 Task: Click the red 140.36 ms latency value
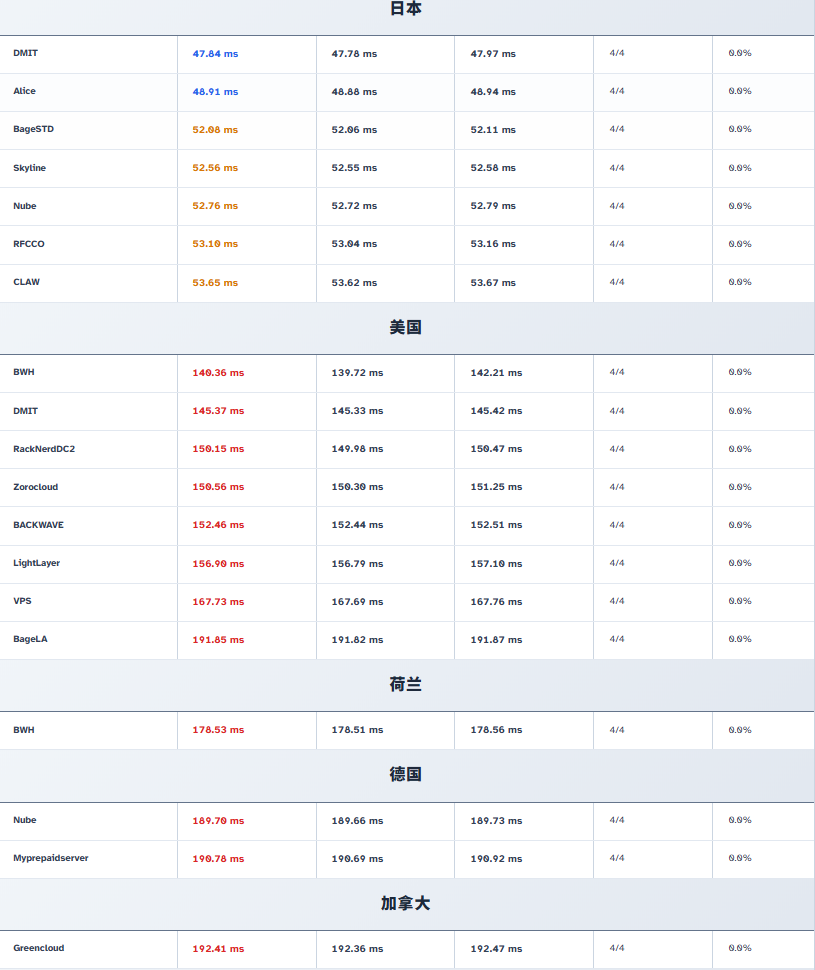point(218,373)
